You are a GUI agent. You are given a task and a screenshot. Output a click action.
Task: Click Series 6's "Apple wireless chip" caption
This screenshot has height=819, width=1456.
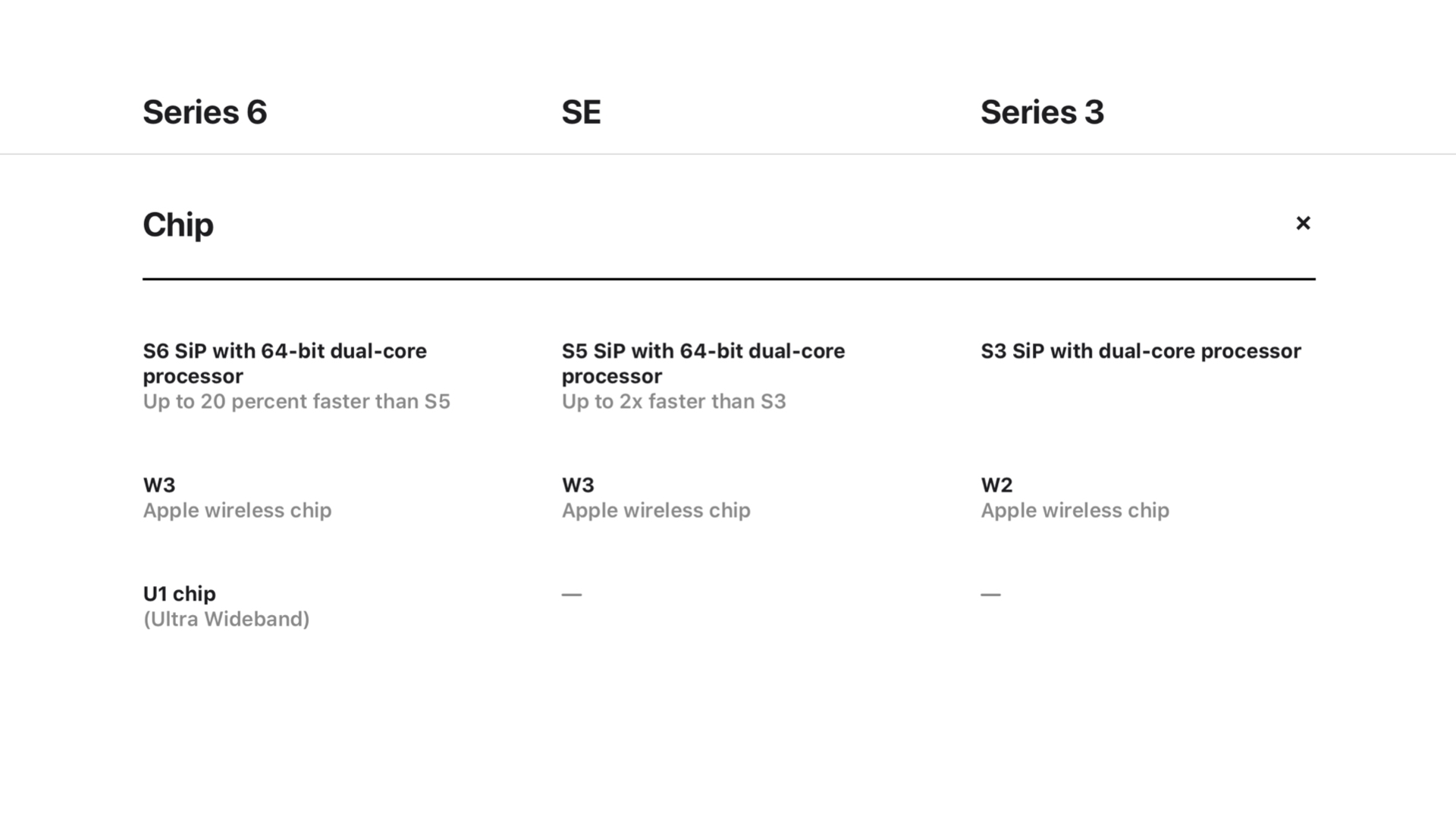coord(237,510)
